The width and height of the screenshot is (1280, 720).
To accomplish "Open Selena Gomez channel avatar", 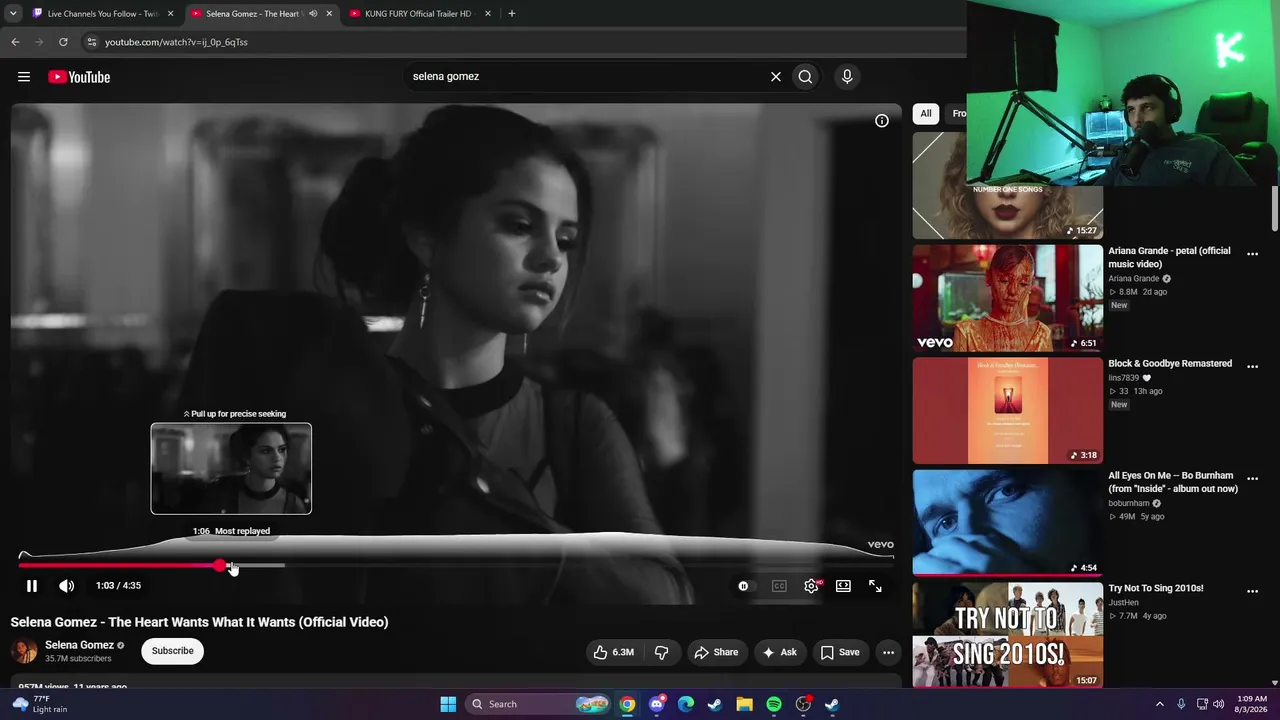I will pos(24,651).
